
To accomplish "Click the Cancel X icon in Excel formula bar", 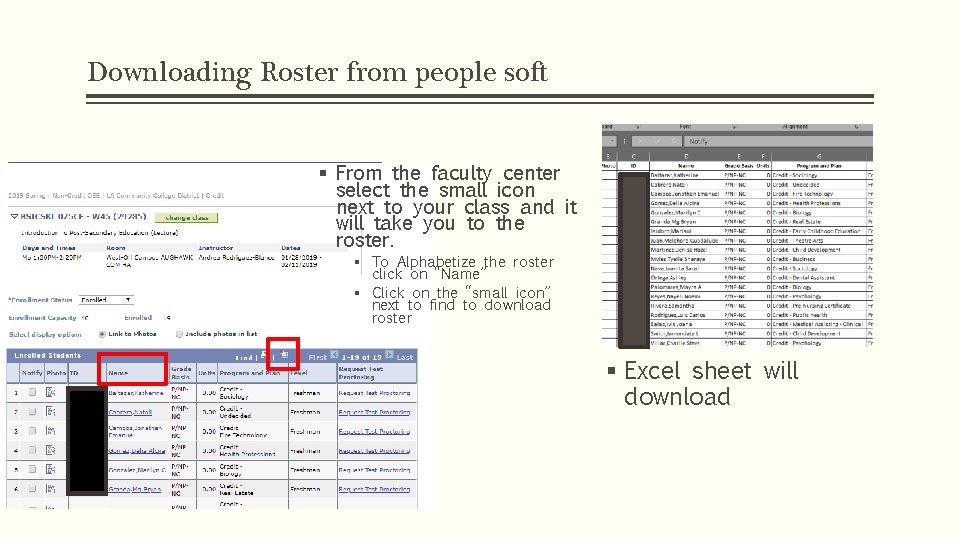I will (x=640, y=141).
